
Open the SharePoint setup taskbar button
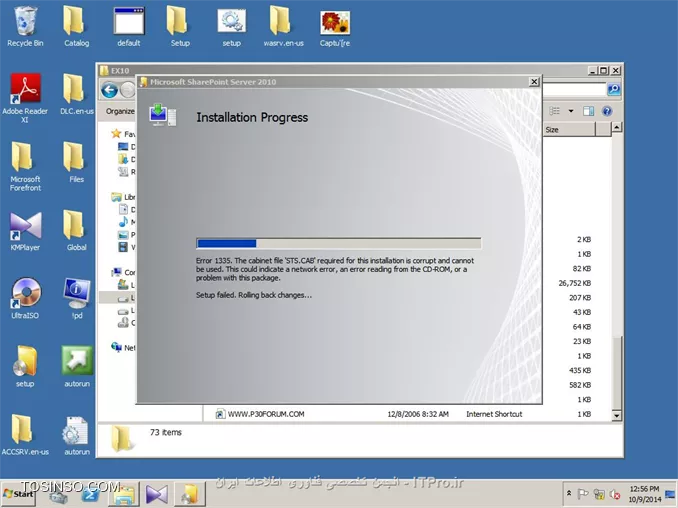tap(189, 494)
